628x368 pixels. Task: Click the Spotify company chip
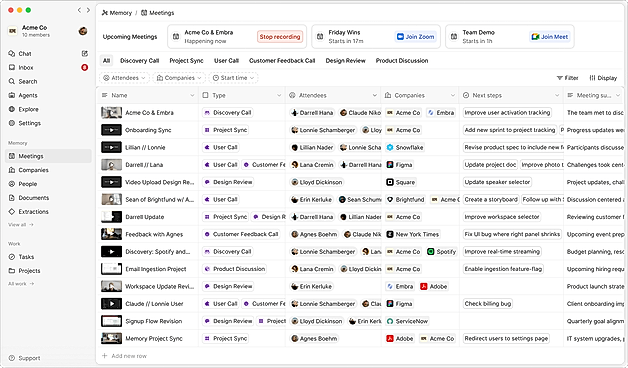click(x=441, y=251)
